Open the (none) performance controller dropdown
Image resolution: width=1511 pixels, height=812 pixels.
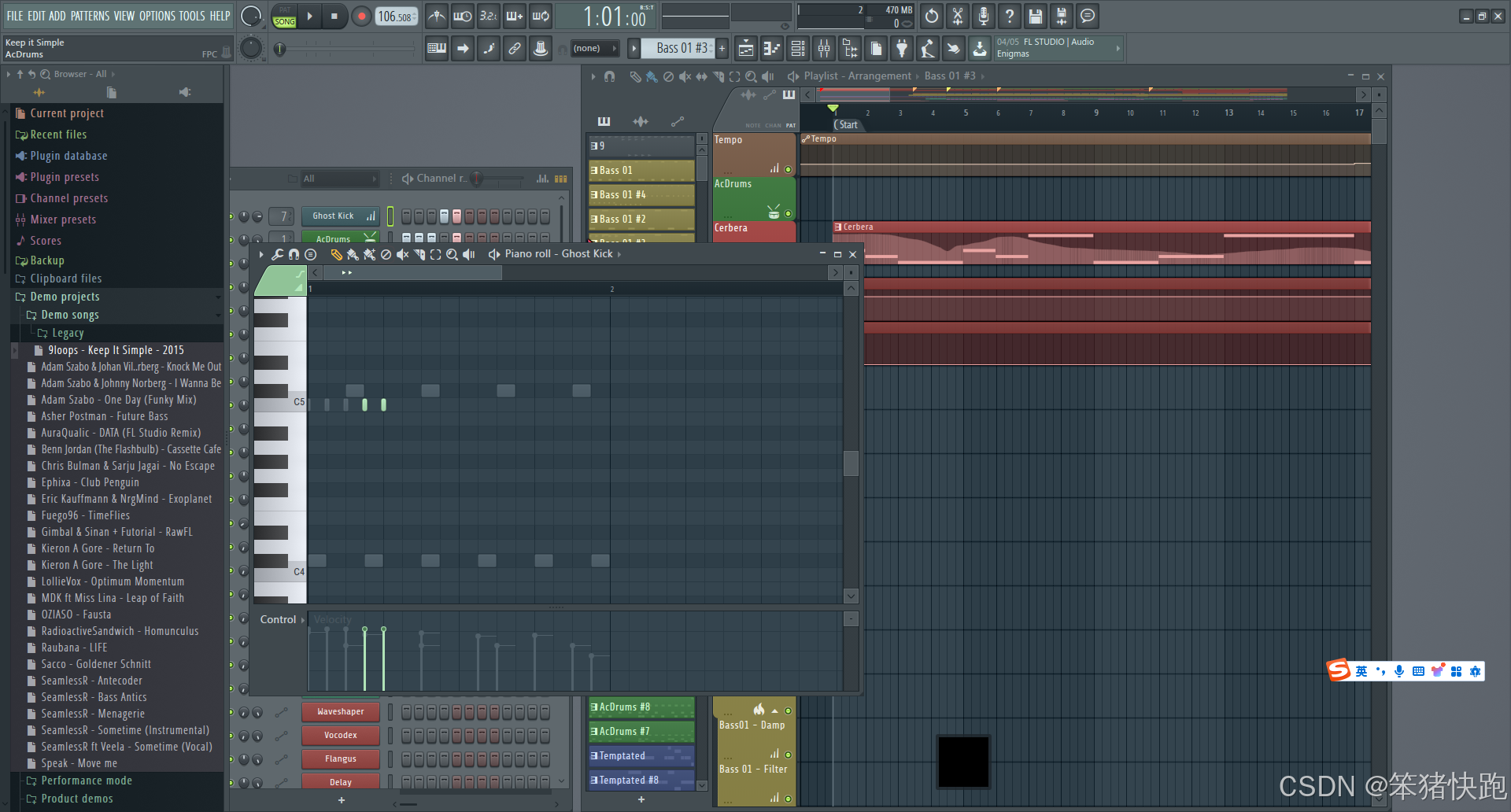596,48
